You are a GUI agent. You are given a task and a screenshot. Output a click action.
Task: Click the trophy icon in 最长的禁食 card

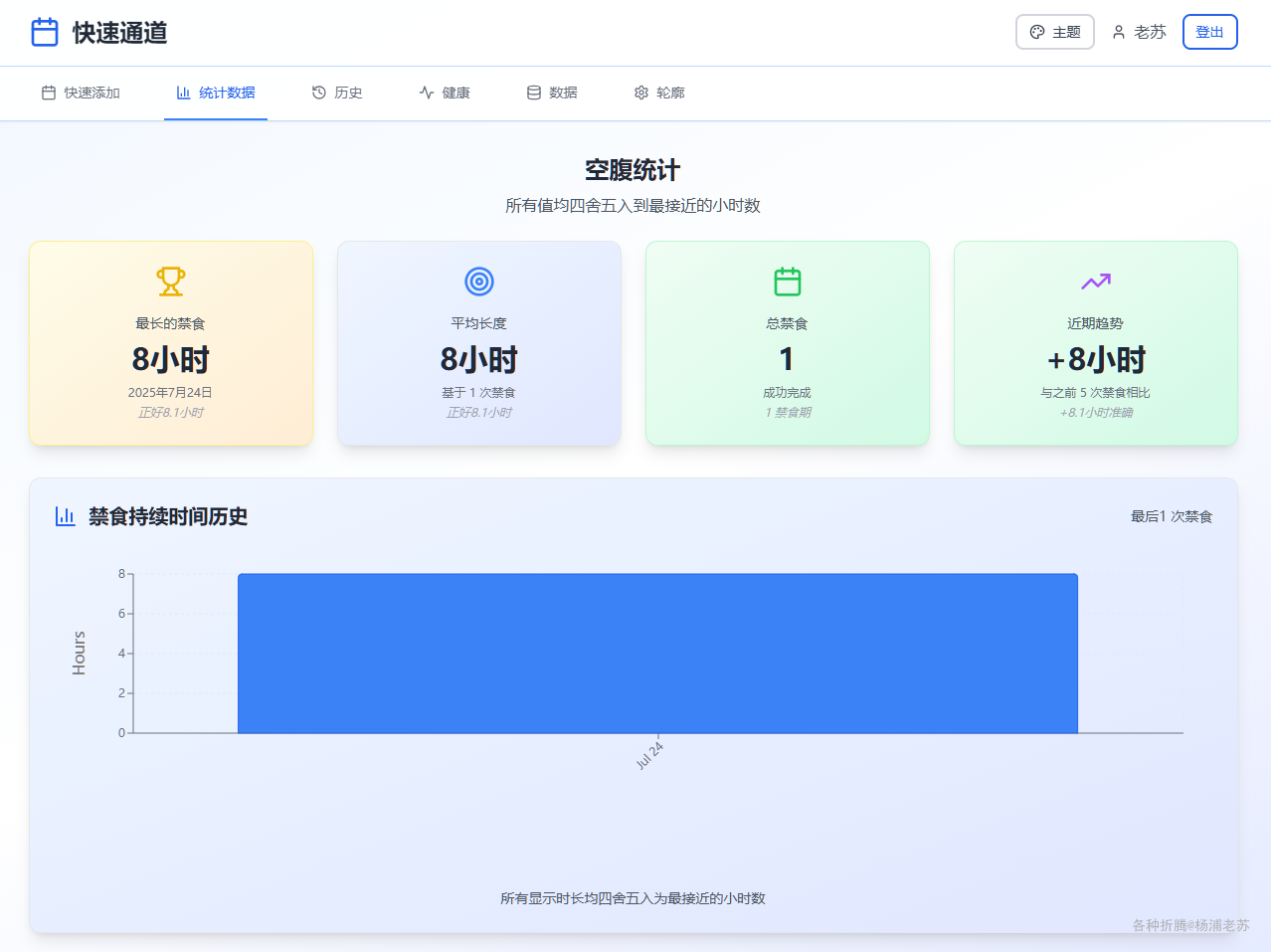[x=171, y=282]
